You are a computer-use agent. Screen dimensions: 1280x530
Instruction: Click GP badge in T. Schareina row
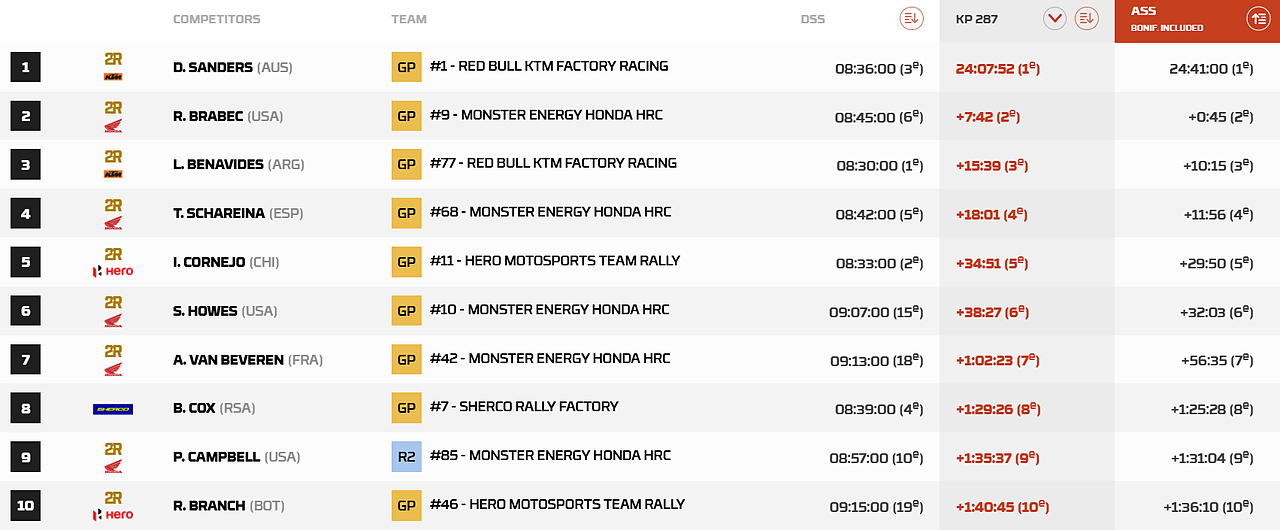406,213
